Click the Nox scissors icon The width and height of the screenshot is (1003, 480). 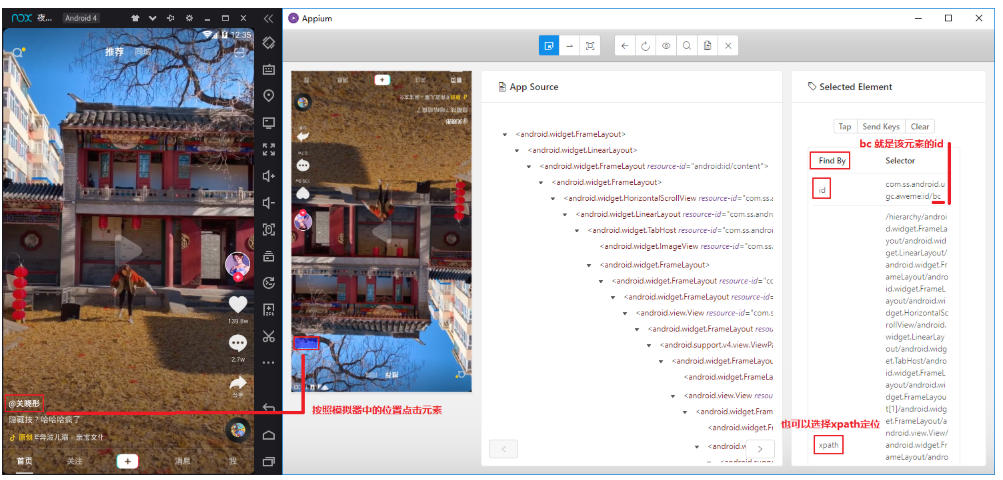pyautogui.click(x=269, y=336)
